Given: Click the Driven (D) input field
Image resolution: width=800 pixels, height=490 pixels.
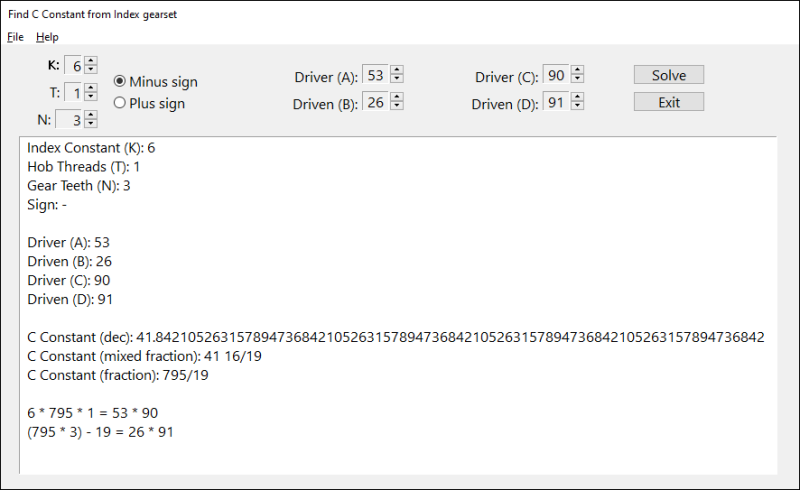Looking at the screenshot, I should pyautogui.click(x=556, y=102).
